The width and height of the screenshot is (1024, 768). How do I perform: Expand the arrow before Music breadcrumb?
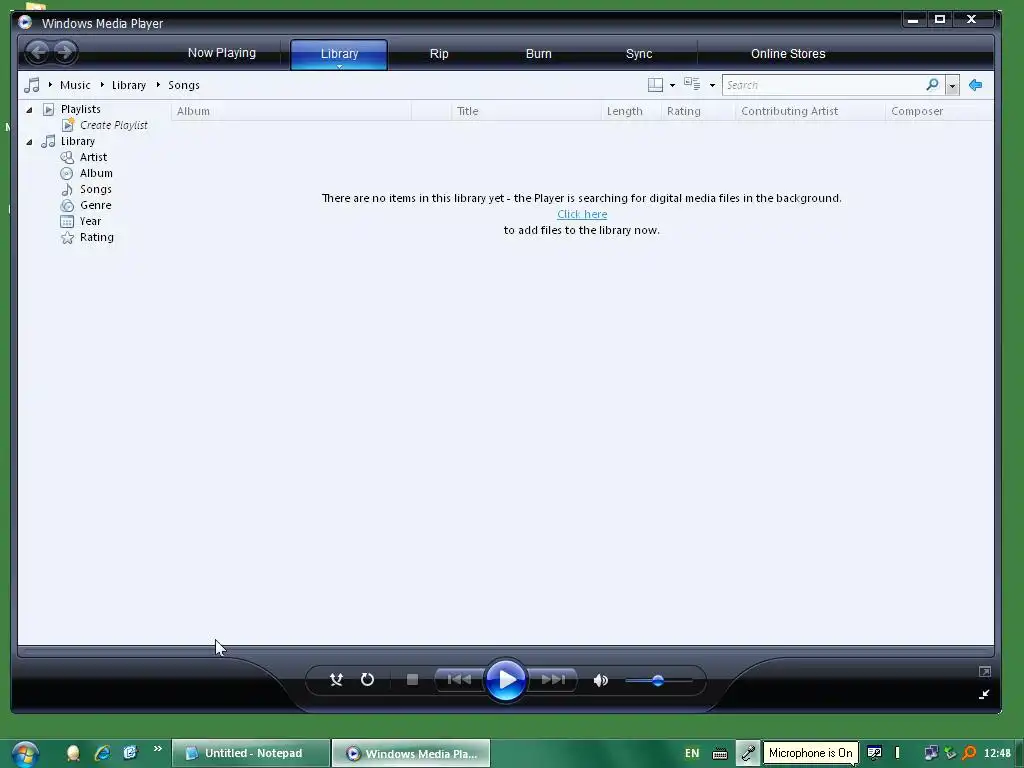(50, 84)
